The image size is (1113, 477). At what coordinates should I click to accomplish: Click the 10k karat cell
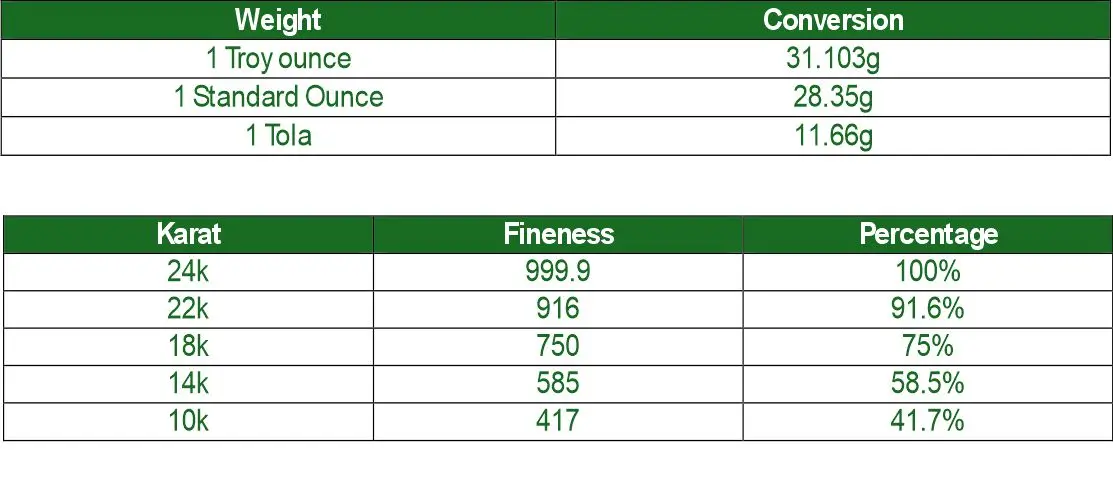coord(188,420)
